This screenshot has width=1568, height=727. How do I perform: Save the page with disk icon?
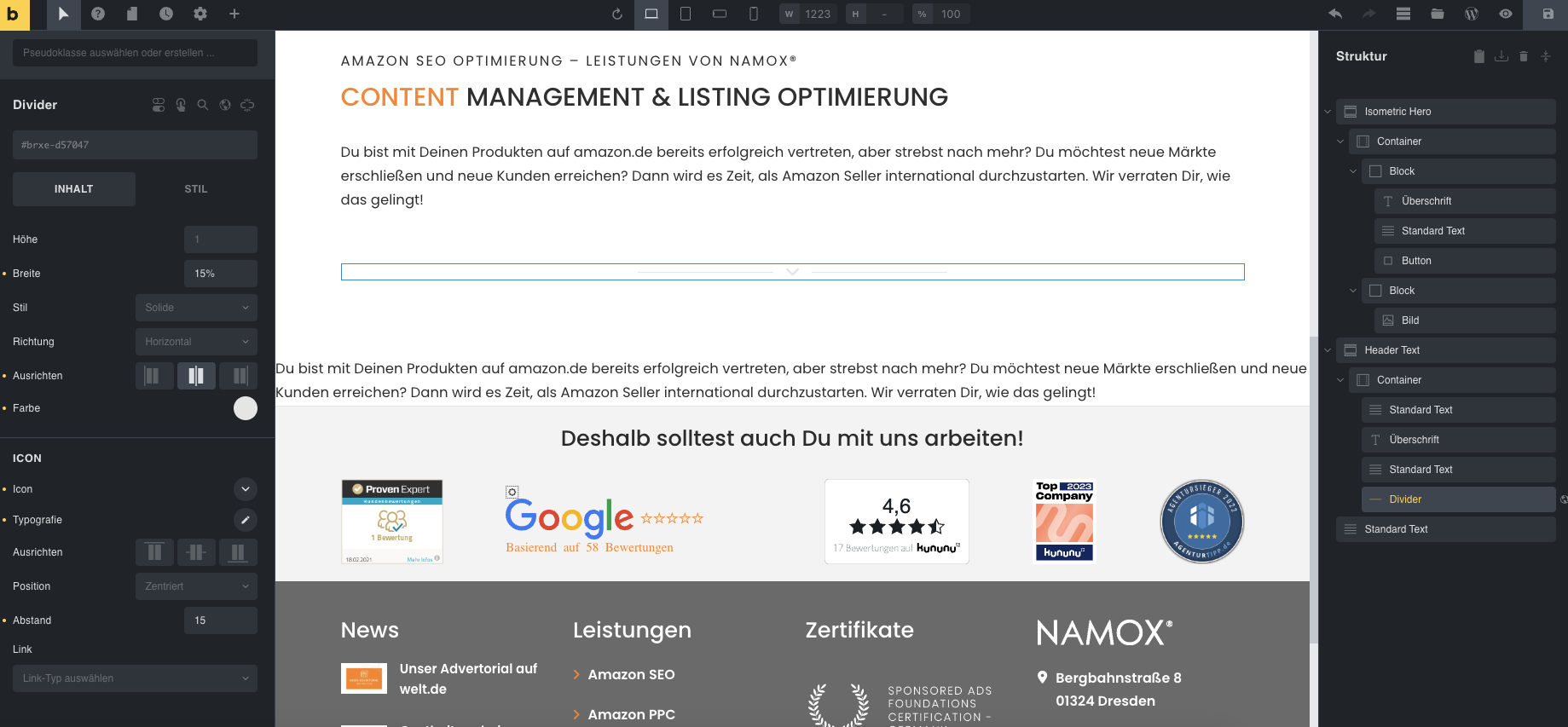click(x=1548, y=14)
